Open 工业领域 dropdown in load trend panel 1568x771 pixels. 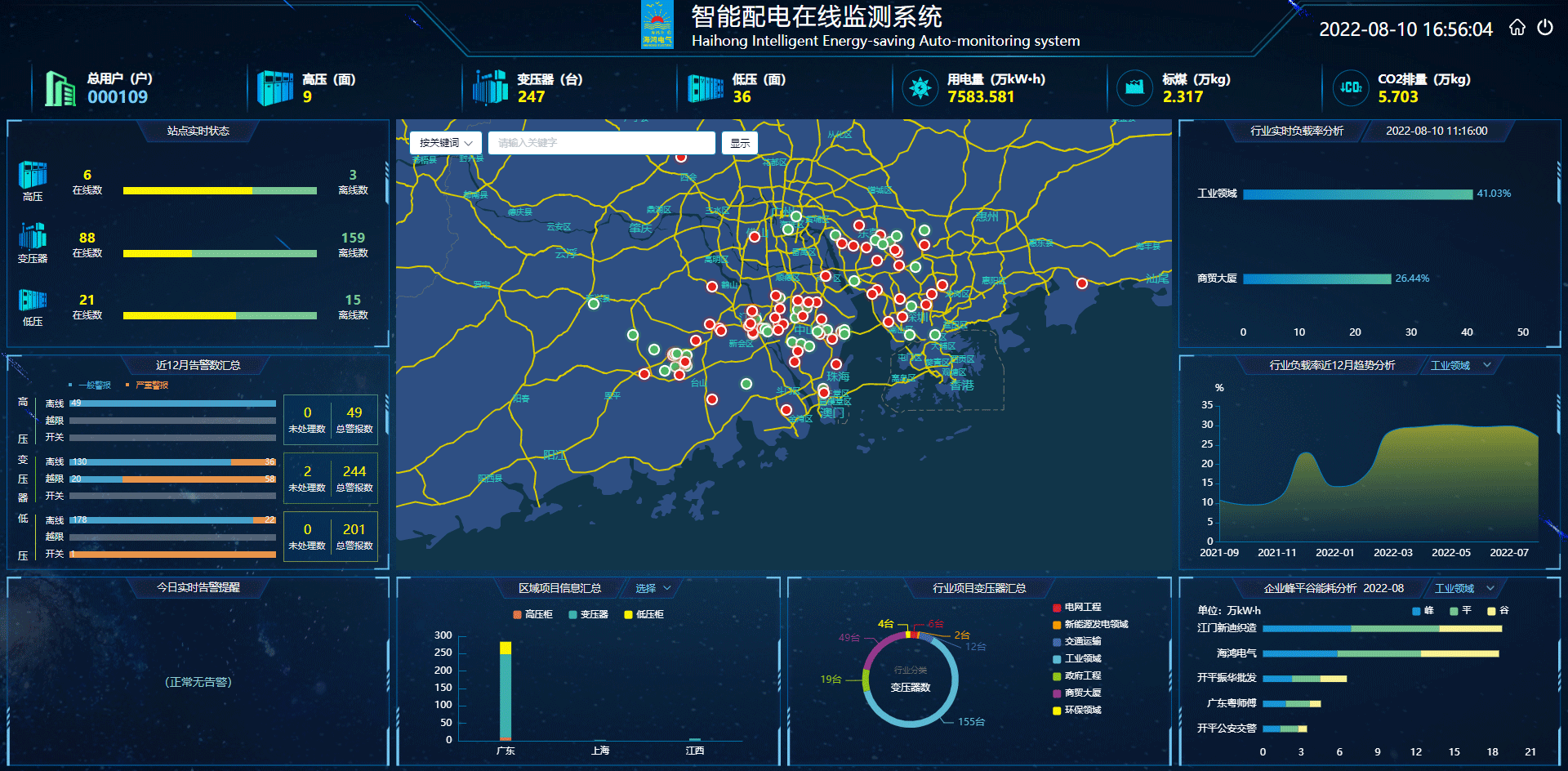(x=1460, y=365)
